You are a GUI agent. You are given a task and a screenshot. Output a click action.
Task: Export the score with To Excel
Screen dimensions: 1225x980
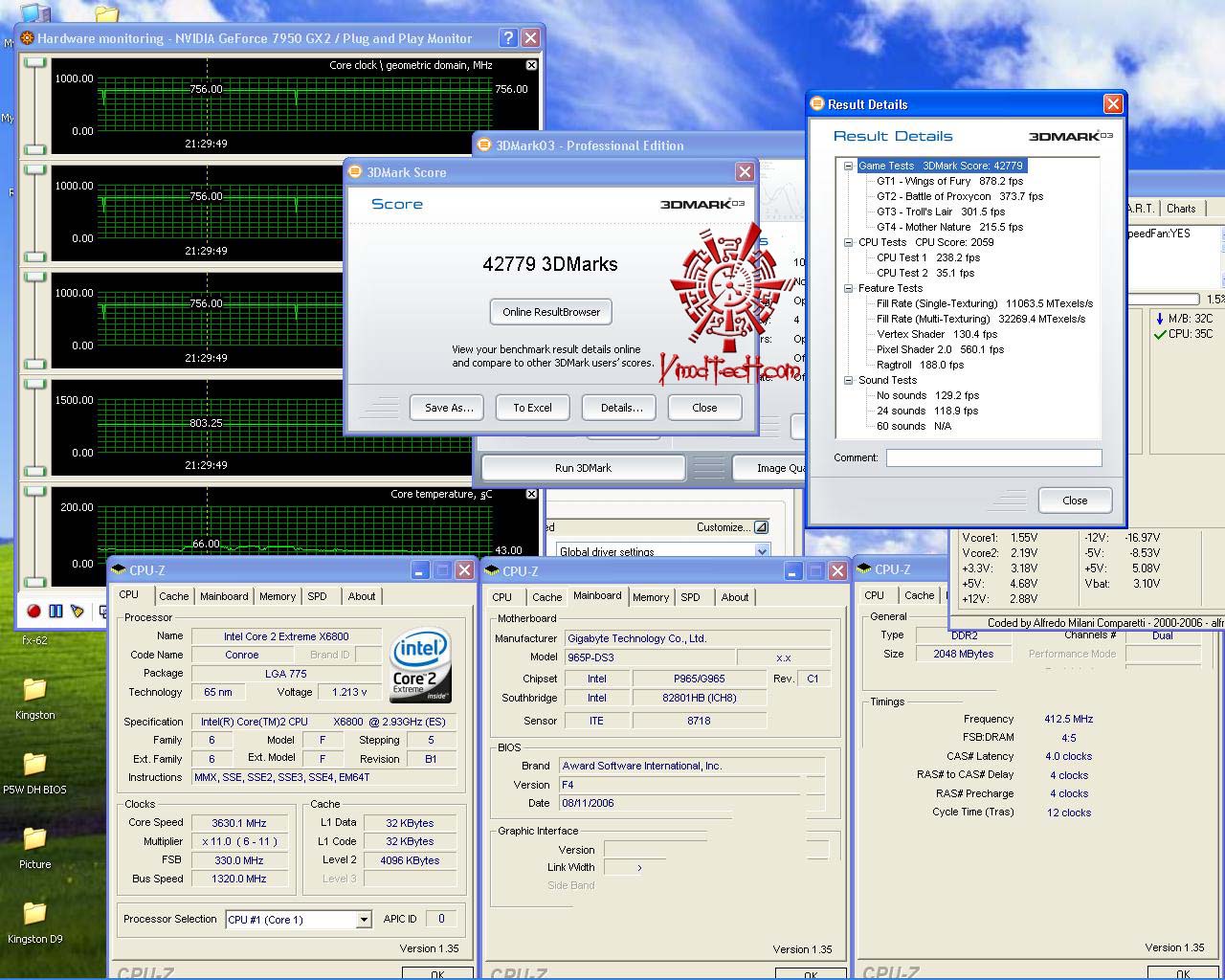[532, 408]
